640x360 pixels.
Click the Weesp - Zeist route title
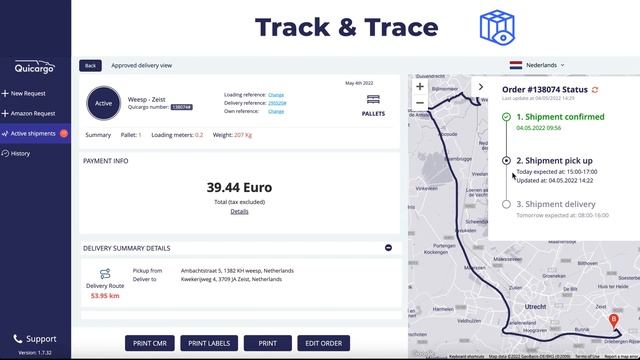[x=147, y=99]
